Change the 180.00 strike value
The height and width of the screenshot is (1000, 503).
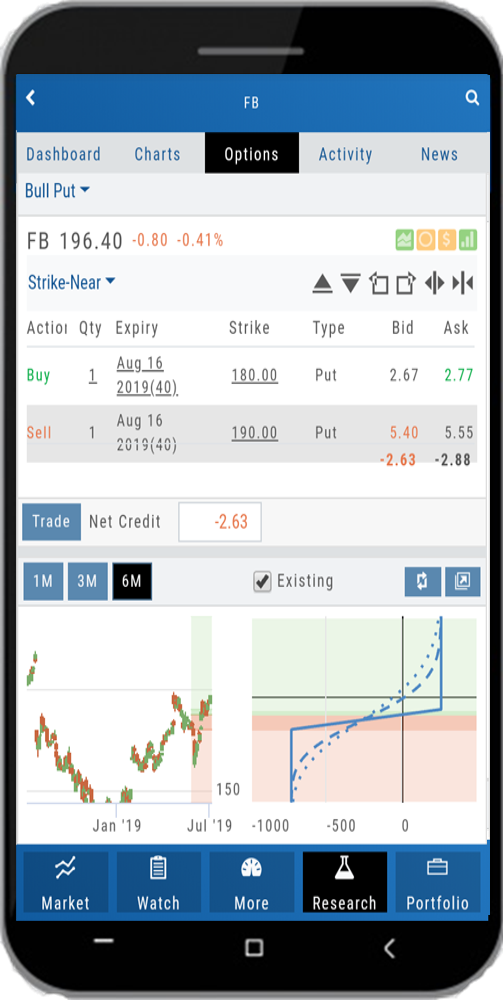click(254, 375)
